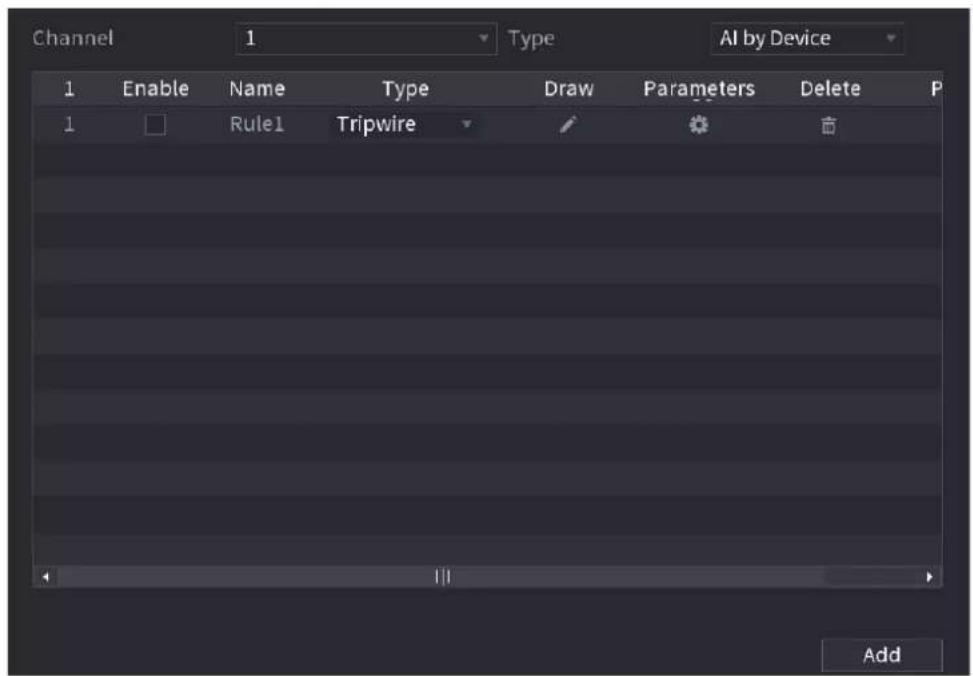Click the Name column header
Viewport: 973px width, 676px height.
[257, 89]
